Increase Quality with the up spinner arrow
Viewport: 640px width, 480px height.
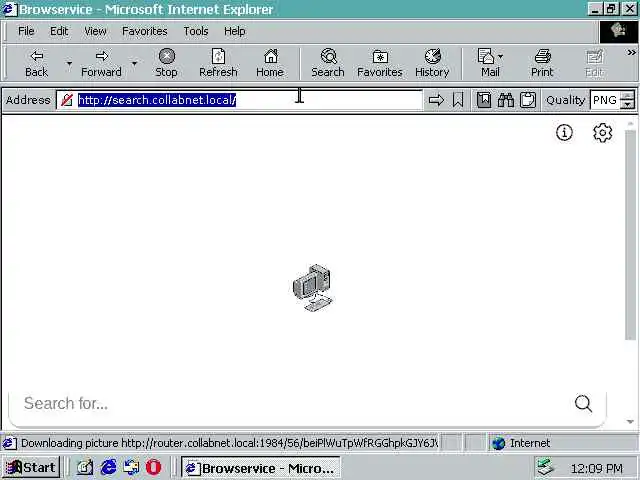point(627,96)
